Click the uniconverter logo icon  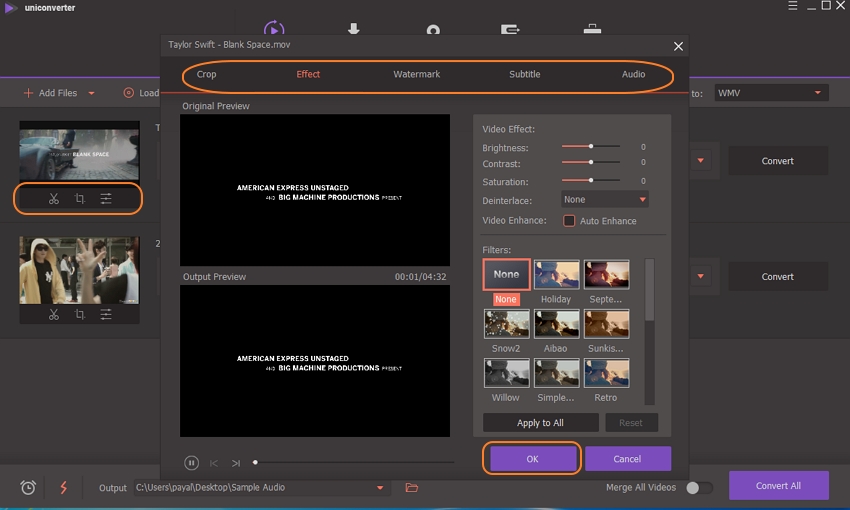10,8
